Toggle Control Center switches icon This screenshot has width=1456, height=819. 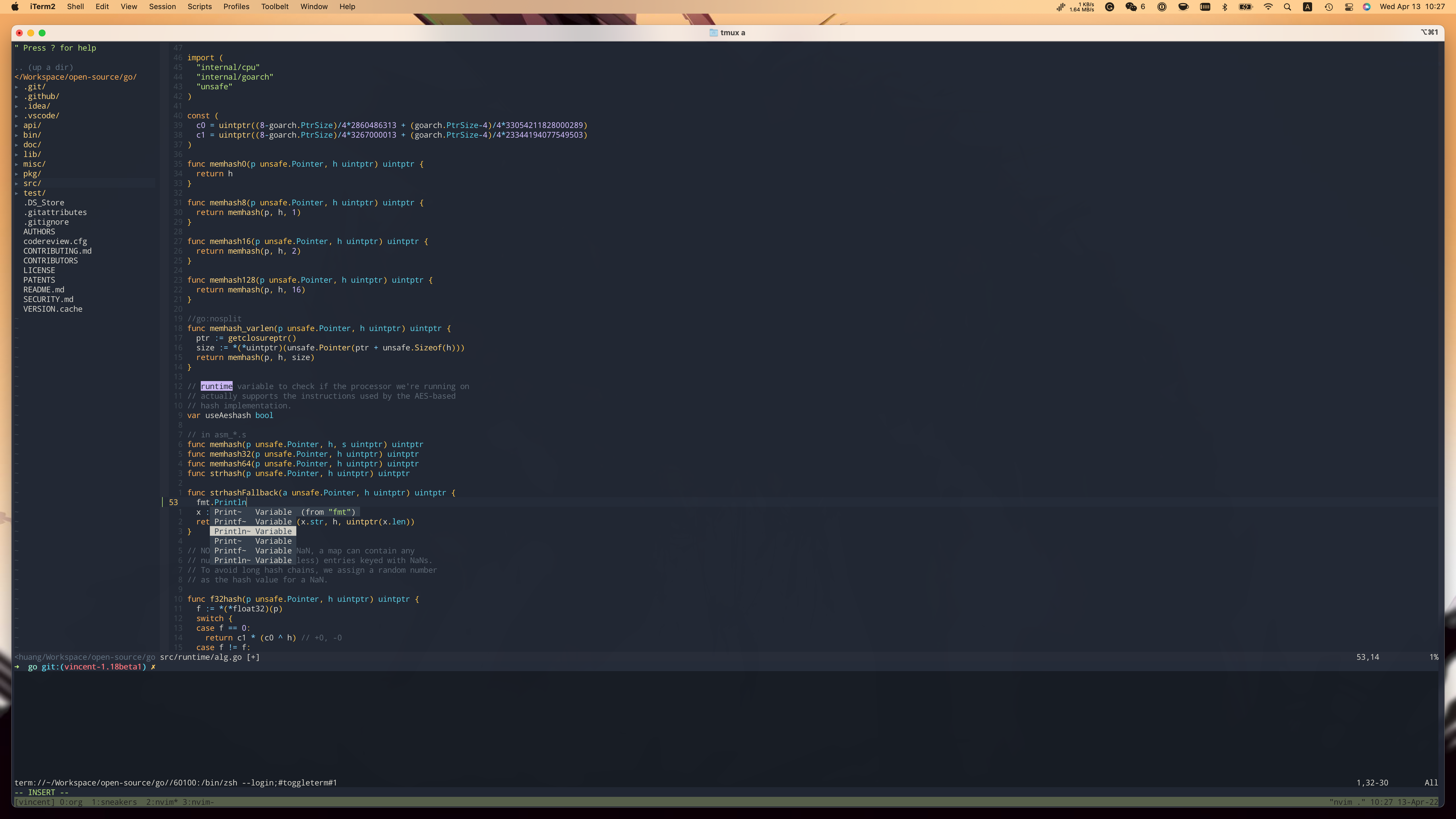coord(1349,7)
